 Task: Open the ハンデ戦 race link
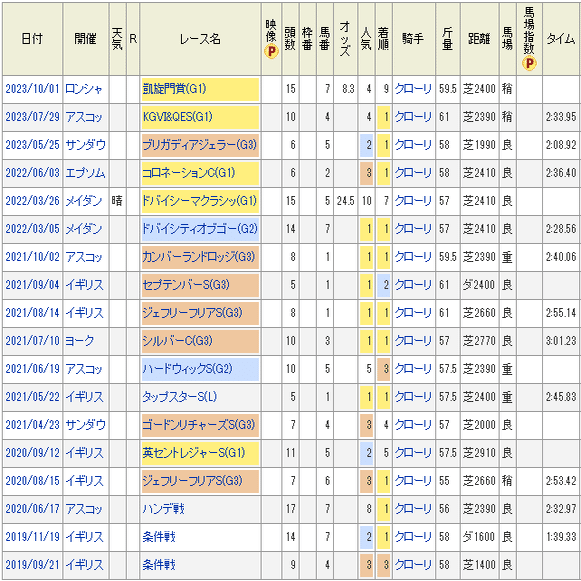tap(163, 509)
